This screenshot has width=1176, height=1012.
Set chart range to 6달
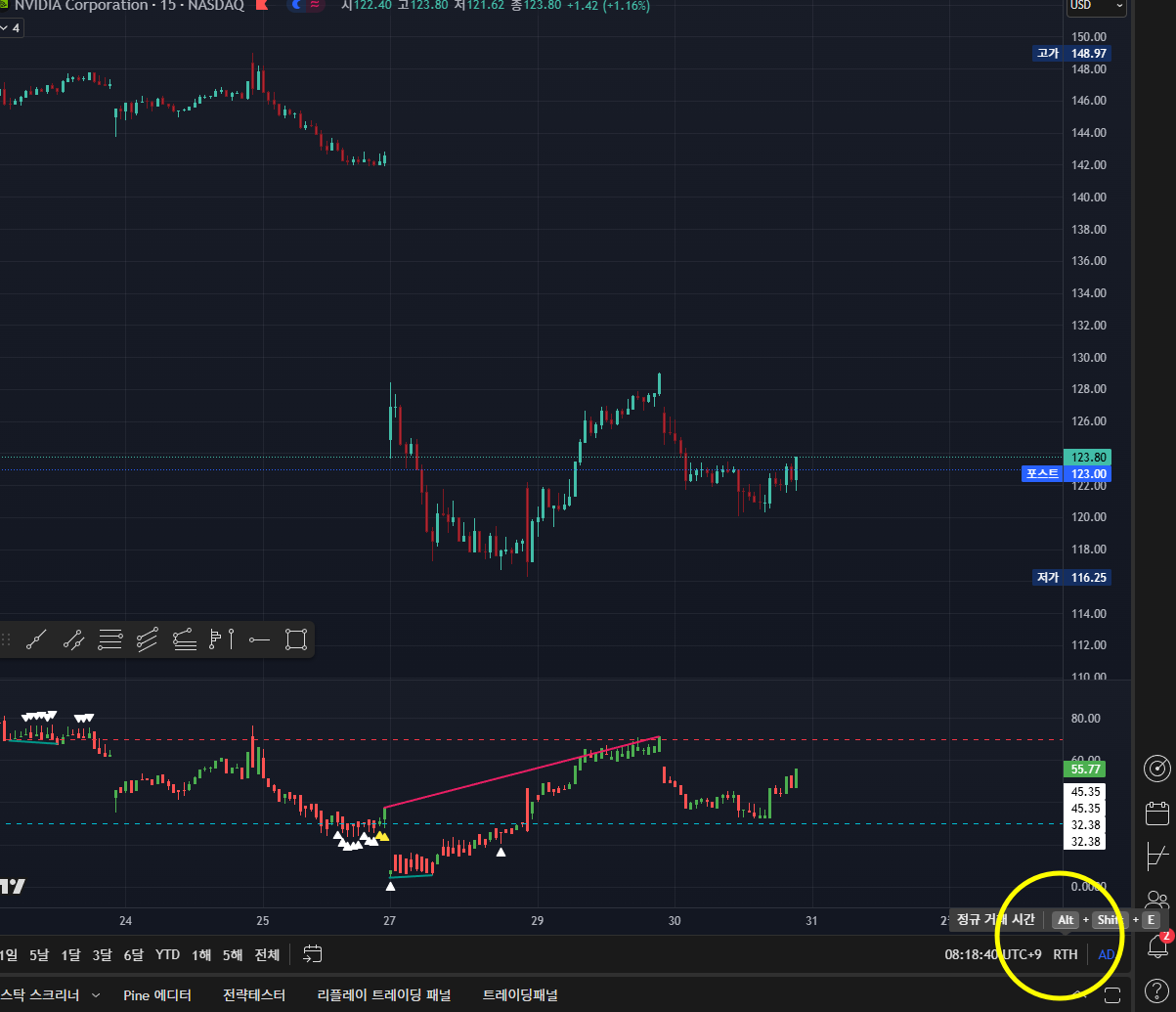coord(133,954)
